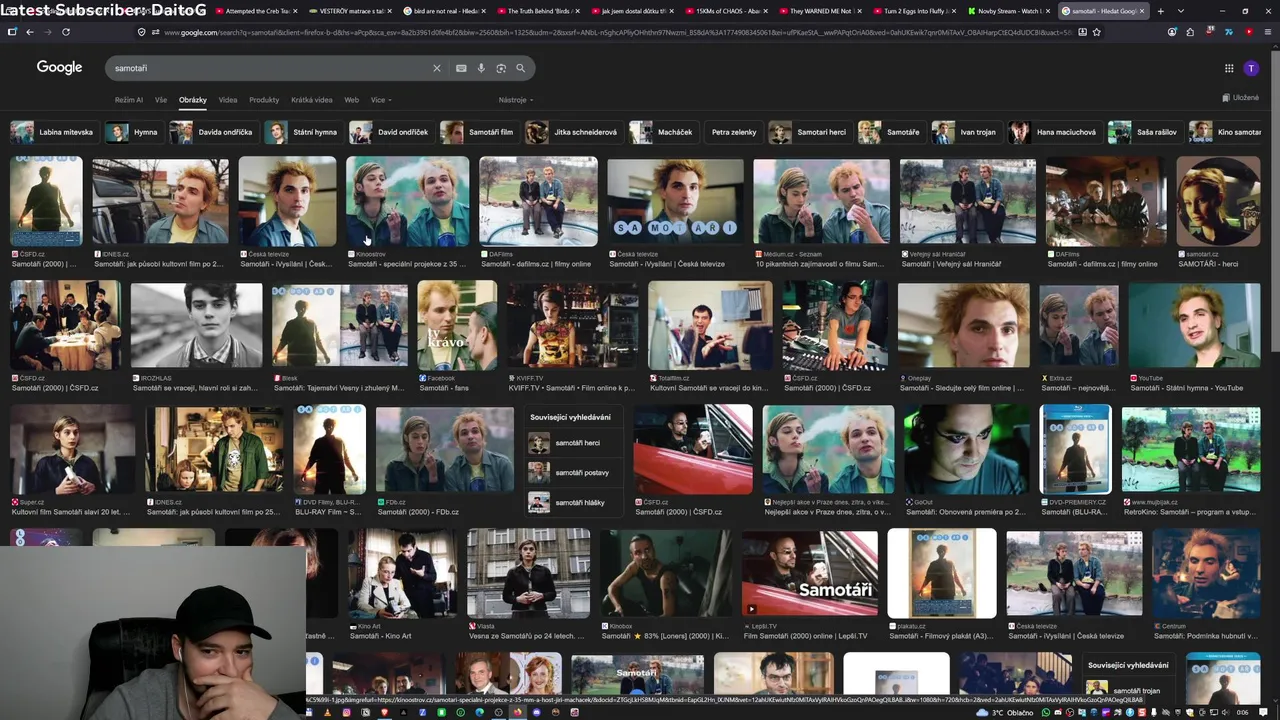Screen dimensions: 1280x720
Task: Click the page vertical scrollbar
Action: [x=1275, y=200]
